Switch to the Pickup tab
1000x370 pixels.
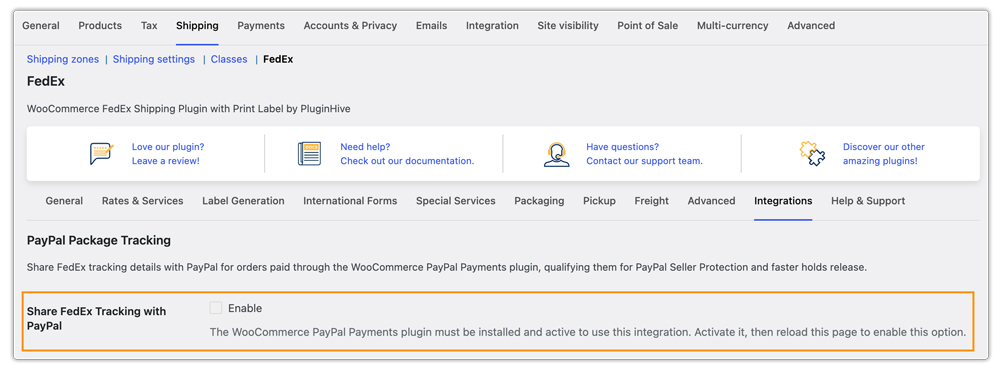click(599, 201)
